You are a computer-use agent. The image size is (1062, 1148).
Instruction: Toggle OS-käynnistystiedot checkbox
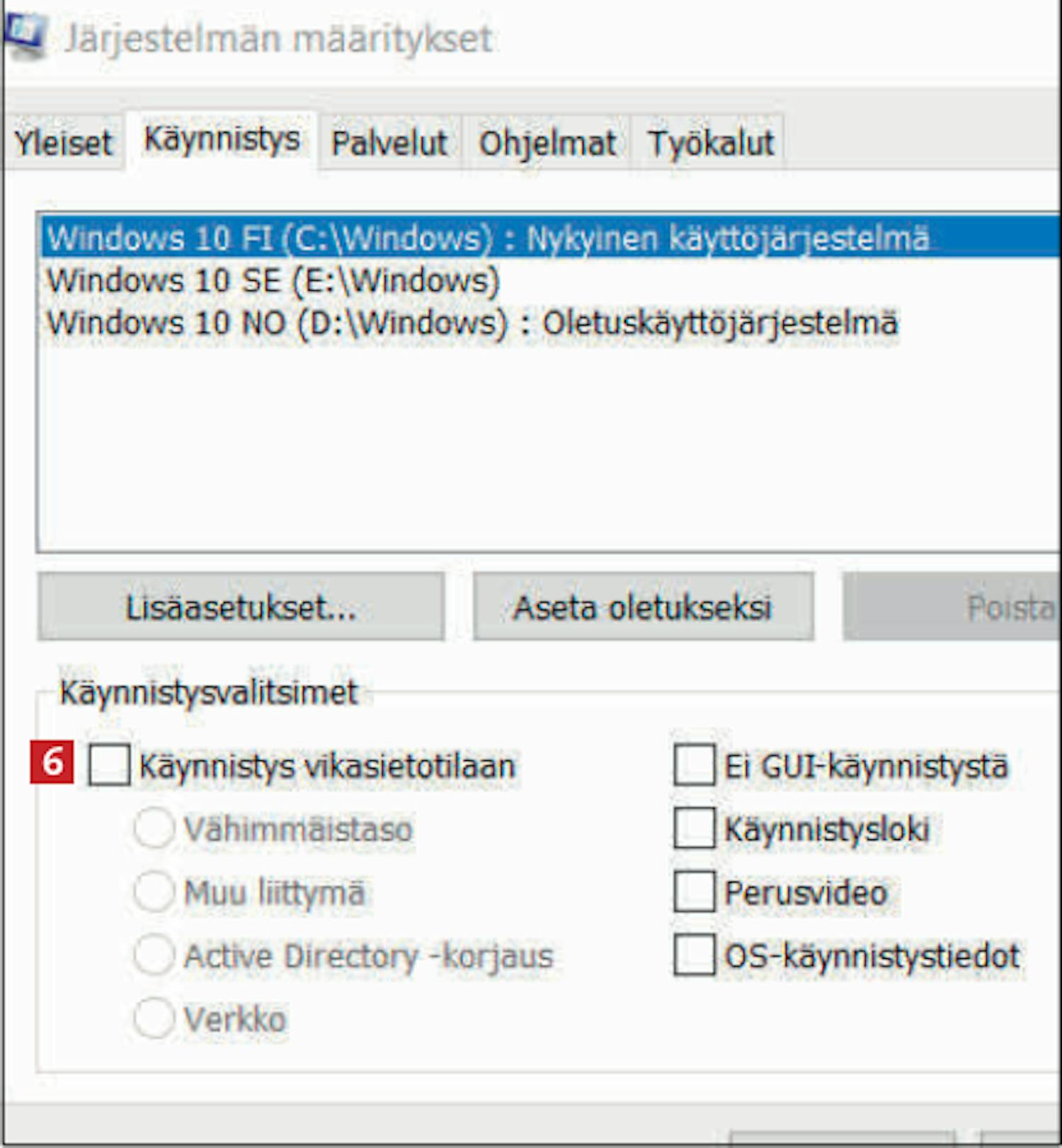695,955
